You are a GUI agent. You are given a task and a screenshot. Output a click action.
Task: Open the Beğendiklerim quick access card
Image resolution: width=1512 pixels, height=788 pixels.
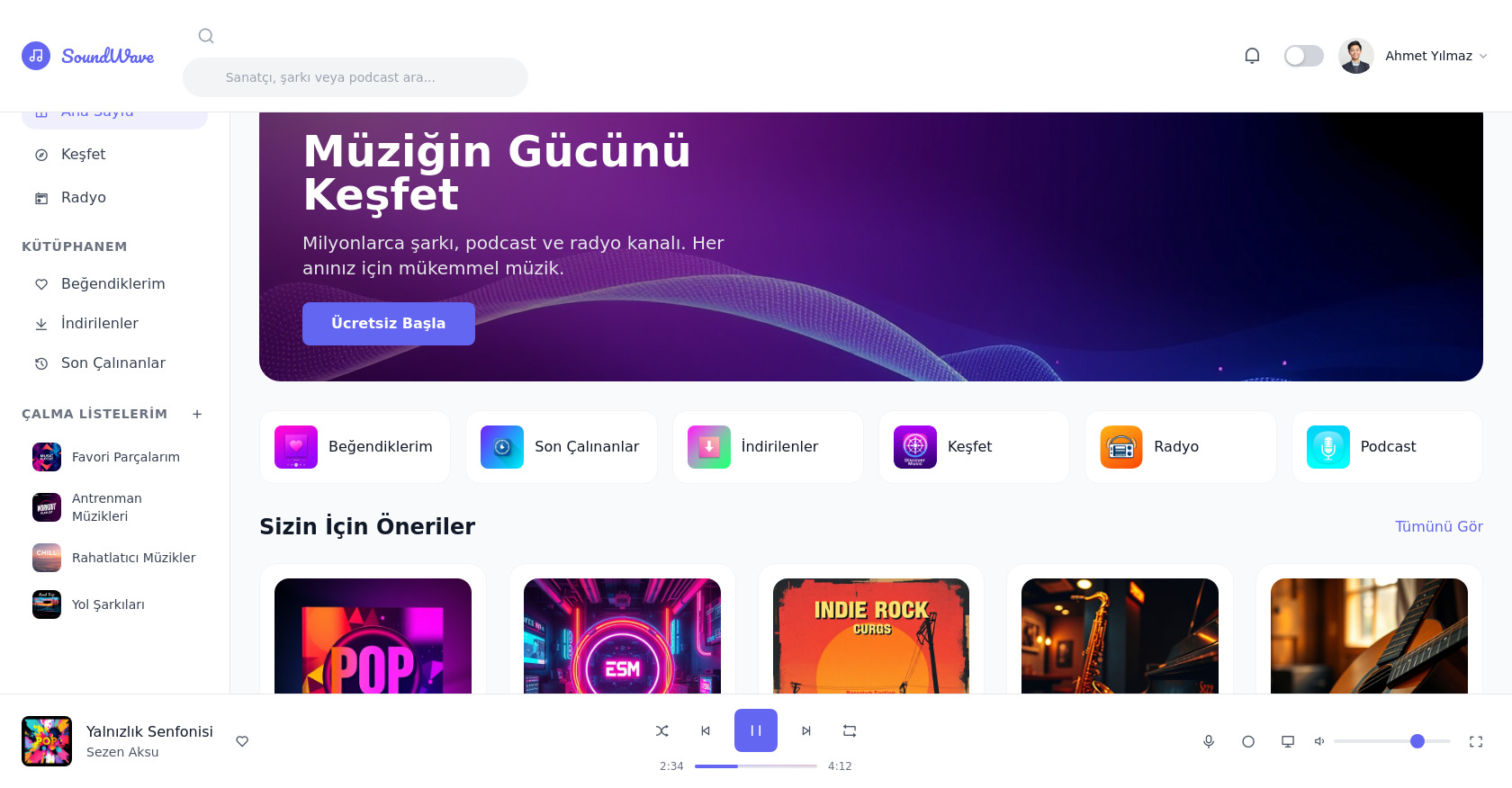click(355, 447)
